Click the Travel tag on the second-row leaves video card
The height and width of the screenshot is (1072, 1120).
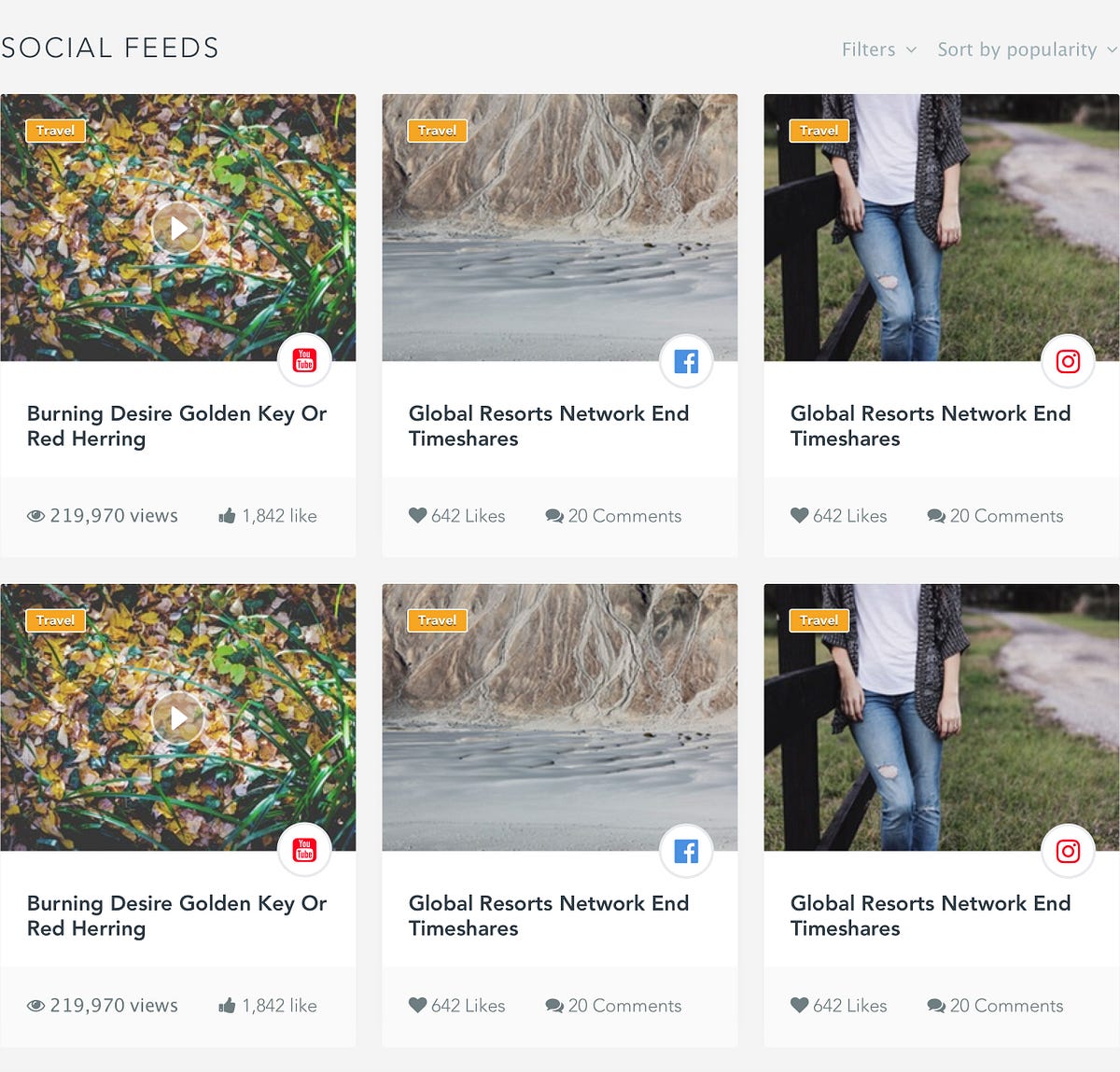pyautogui.click(x=56, y=620)
